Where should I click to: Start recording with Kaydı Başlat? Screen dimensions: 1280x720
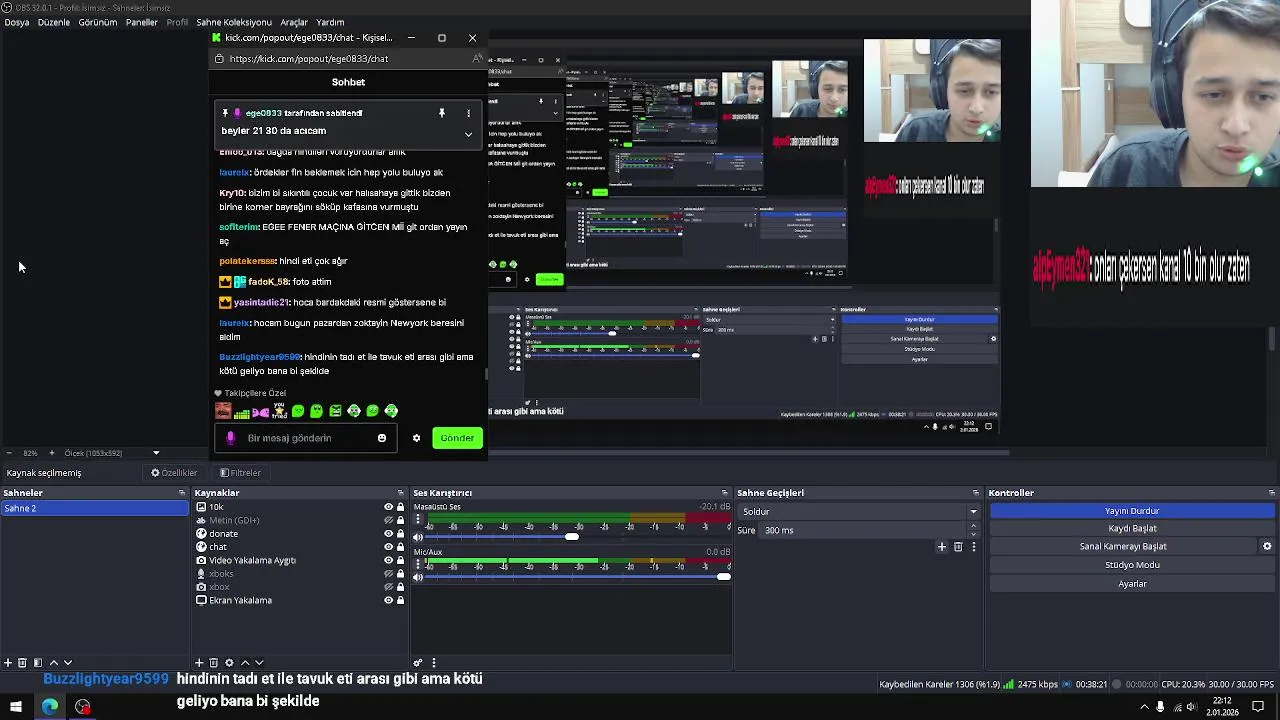click(1132, 529)
